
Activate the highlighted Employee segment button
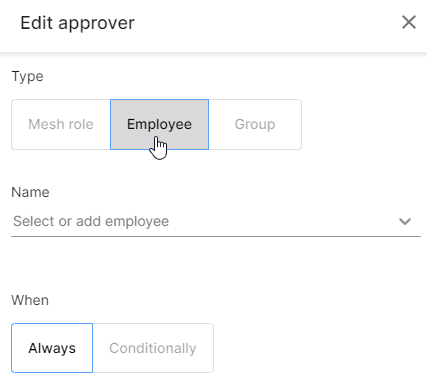pyautogui.click(x=159, y=124)
